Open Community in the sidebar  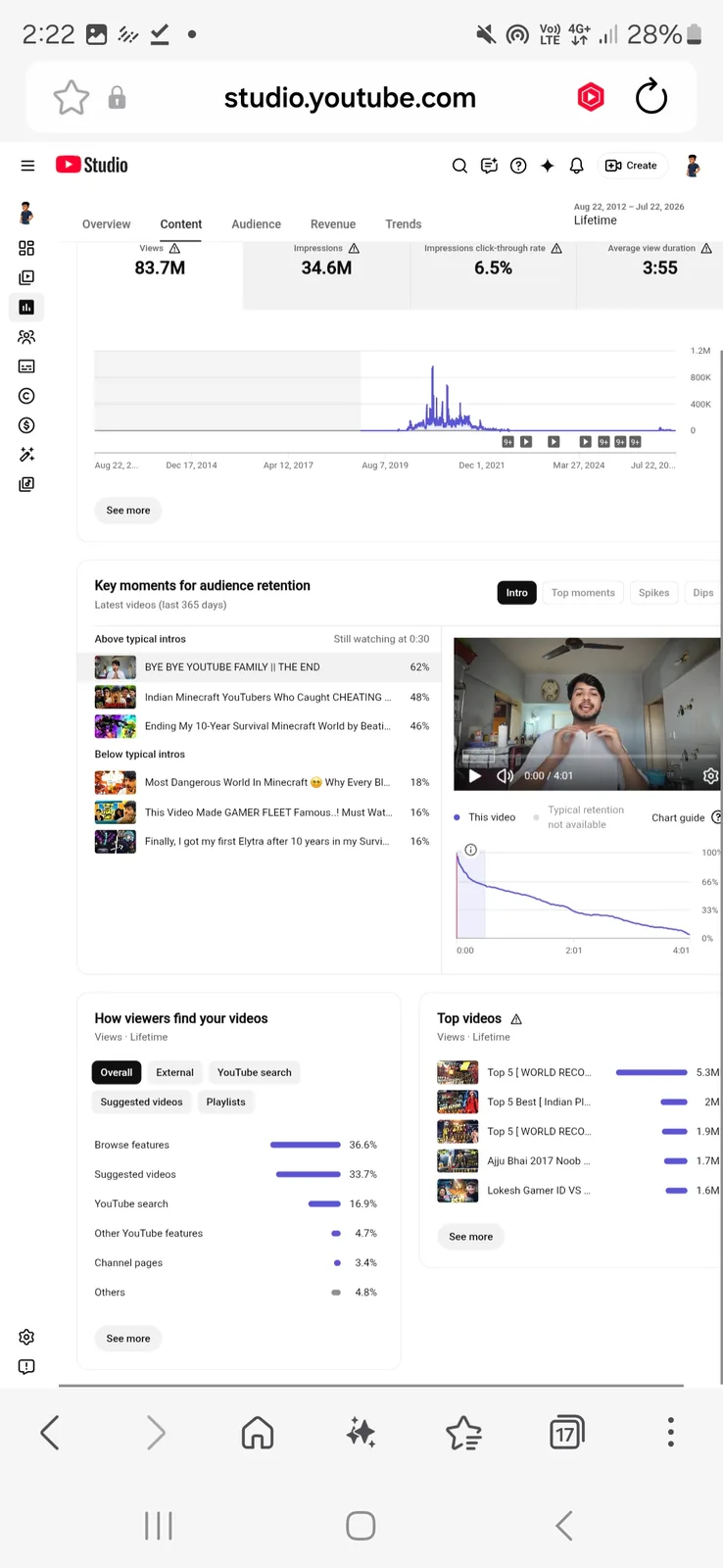click(x=26, y=337)
